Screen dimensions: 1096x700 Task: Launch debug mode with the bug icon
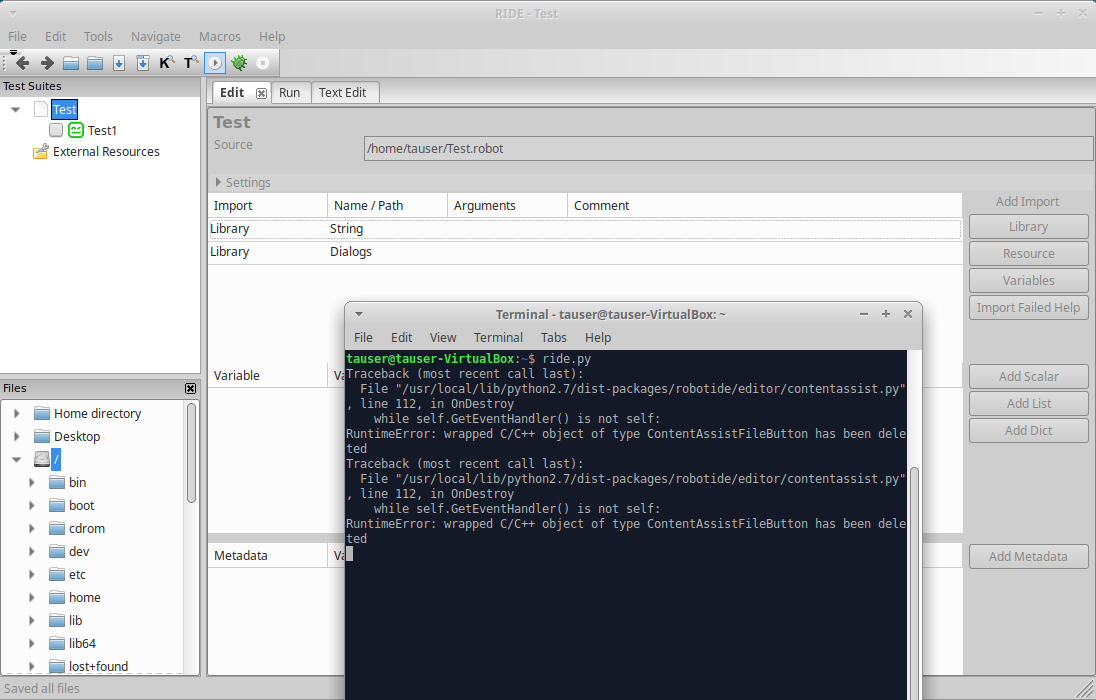(239, 62)
